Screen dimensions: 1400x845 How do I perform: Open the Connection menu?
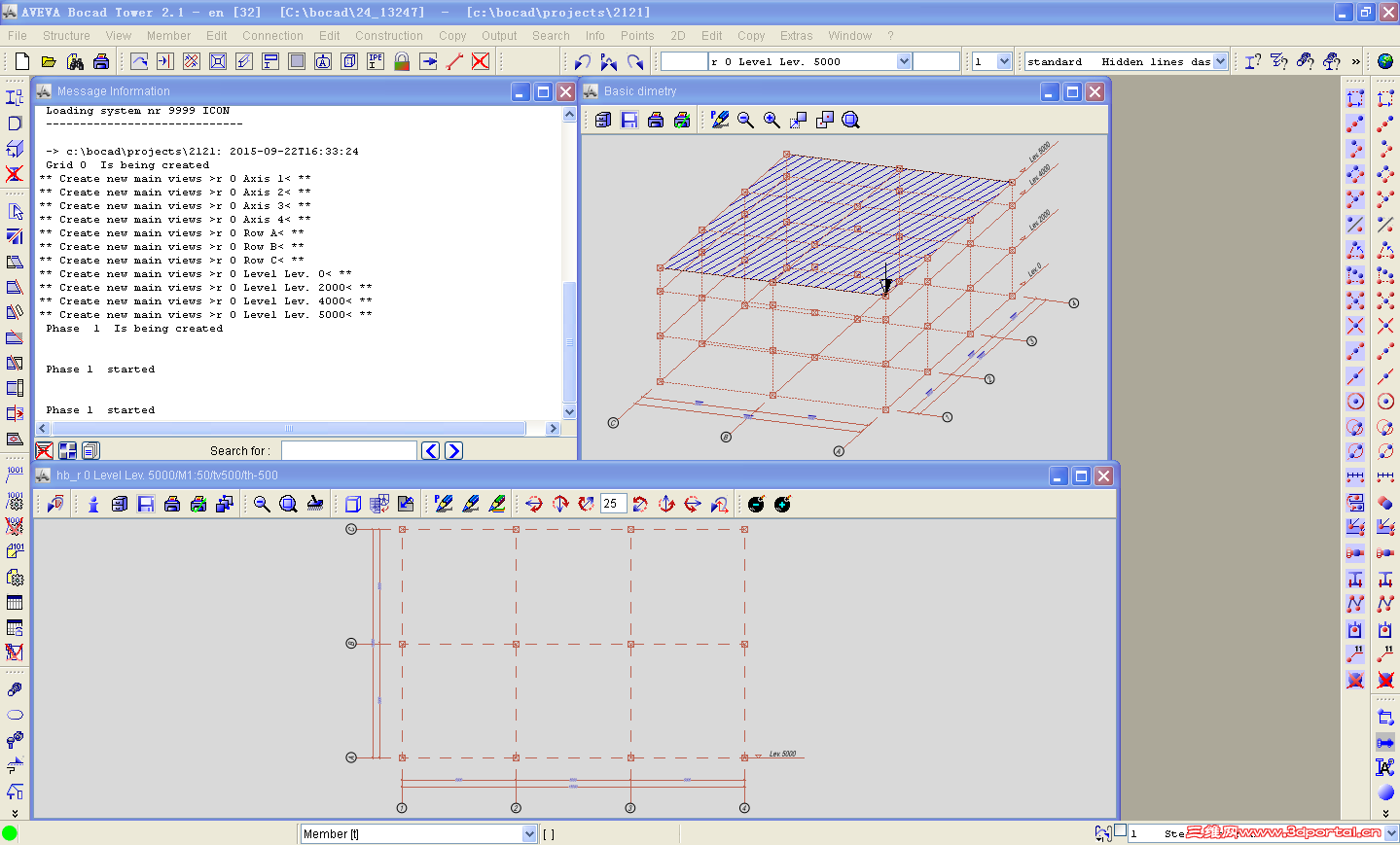point(272,36)
